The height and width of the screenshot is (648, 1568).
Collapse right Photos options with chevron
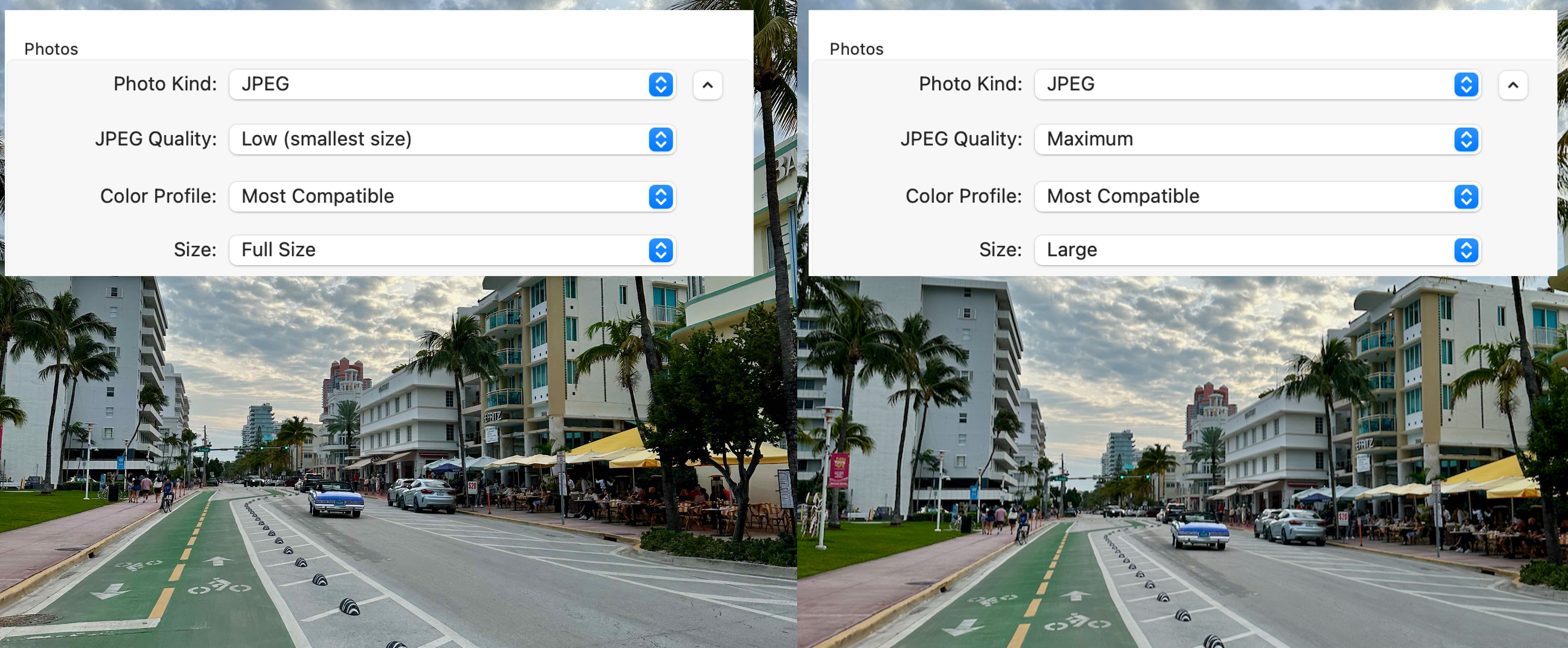(1513, 85)
